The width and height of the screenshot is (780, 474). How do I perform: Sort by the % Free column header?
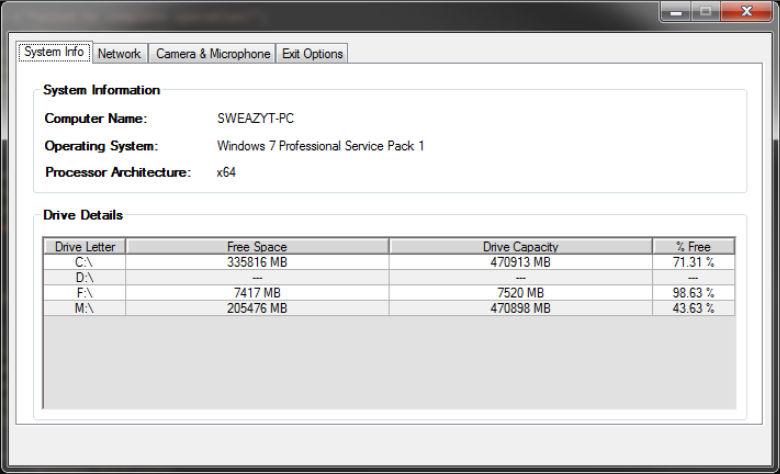(x=693, y=246)
